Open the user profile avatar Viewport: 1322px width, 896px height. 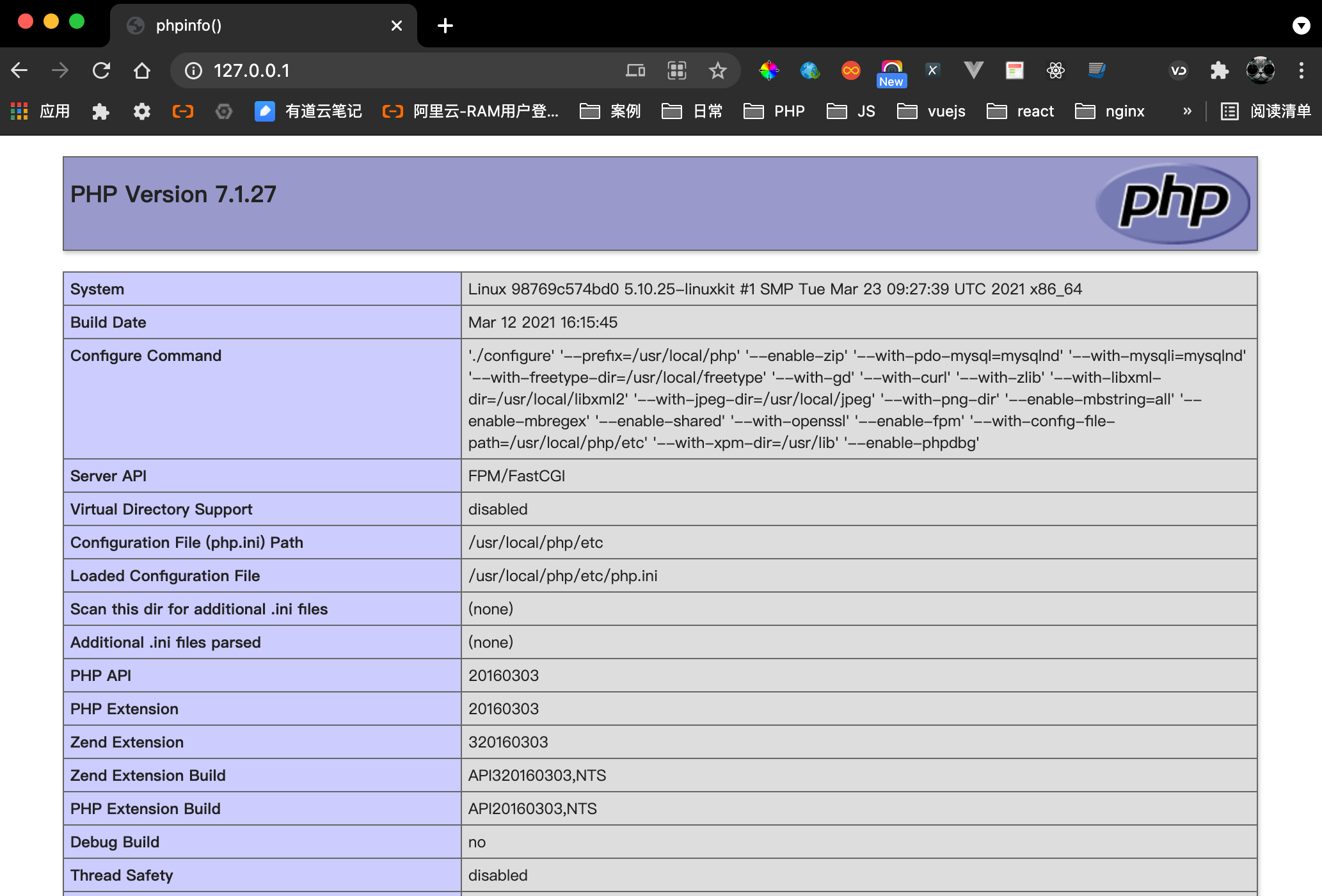pos(1261,70)
